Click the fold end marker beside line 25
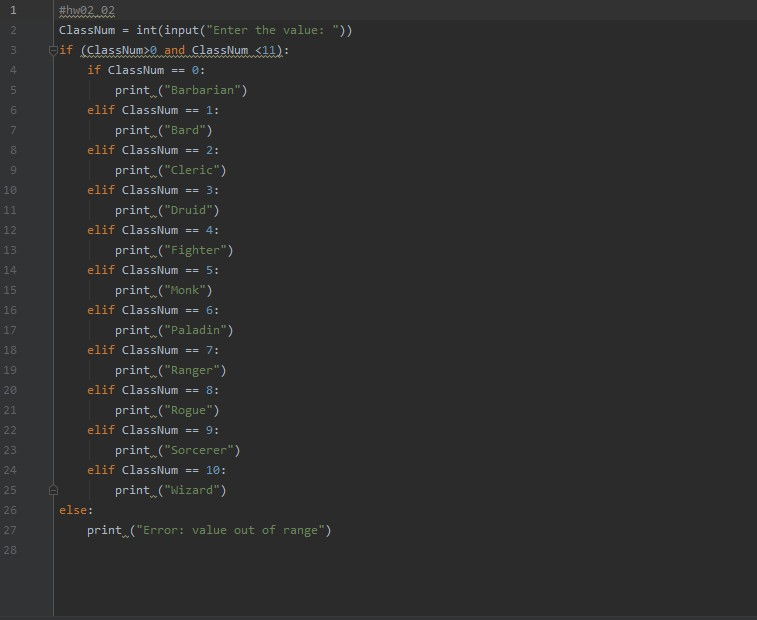 [x=53, y=490]
